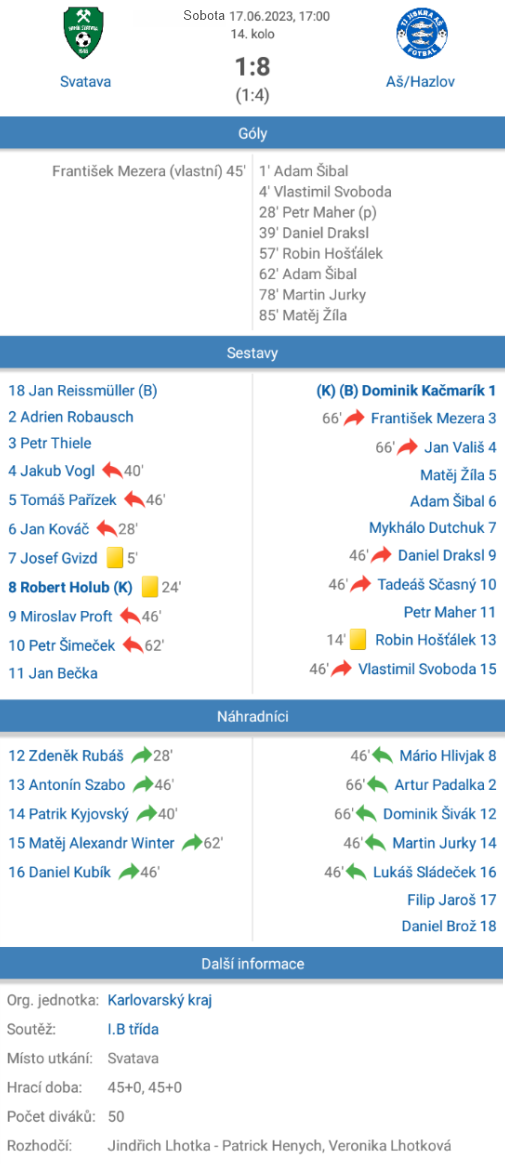Click the Aš/Hazlov blue club logo
505x1164 pixels.
click(422, 34)
